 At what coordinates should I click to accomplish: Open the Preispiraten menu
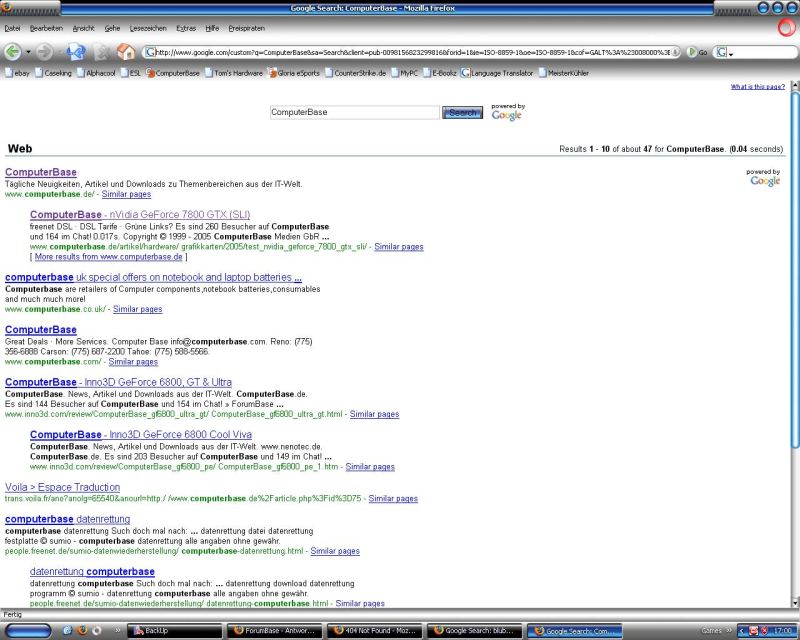pyautogui.click(x=246, y=29)
